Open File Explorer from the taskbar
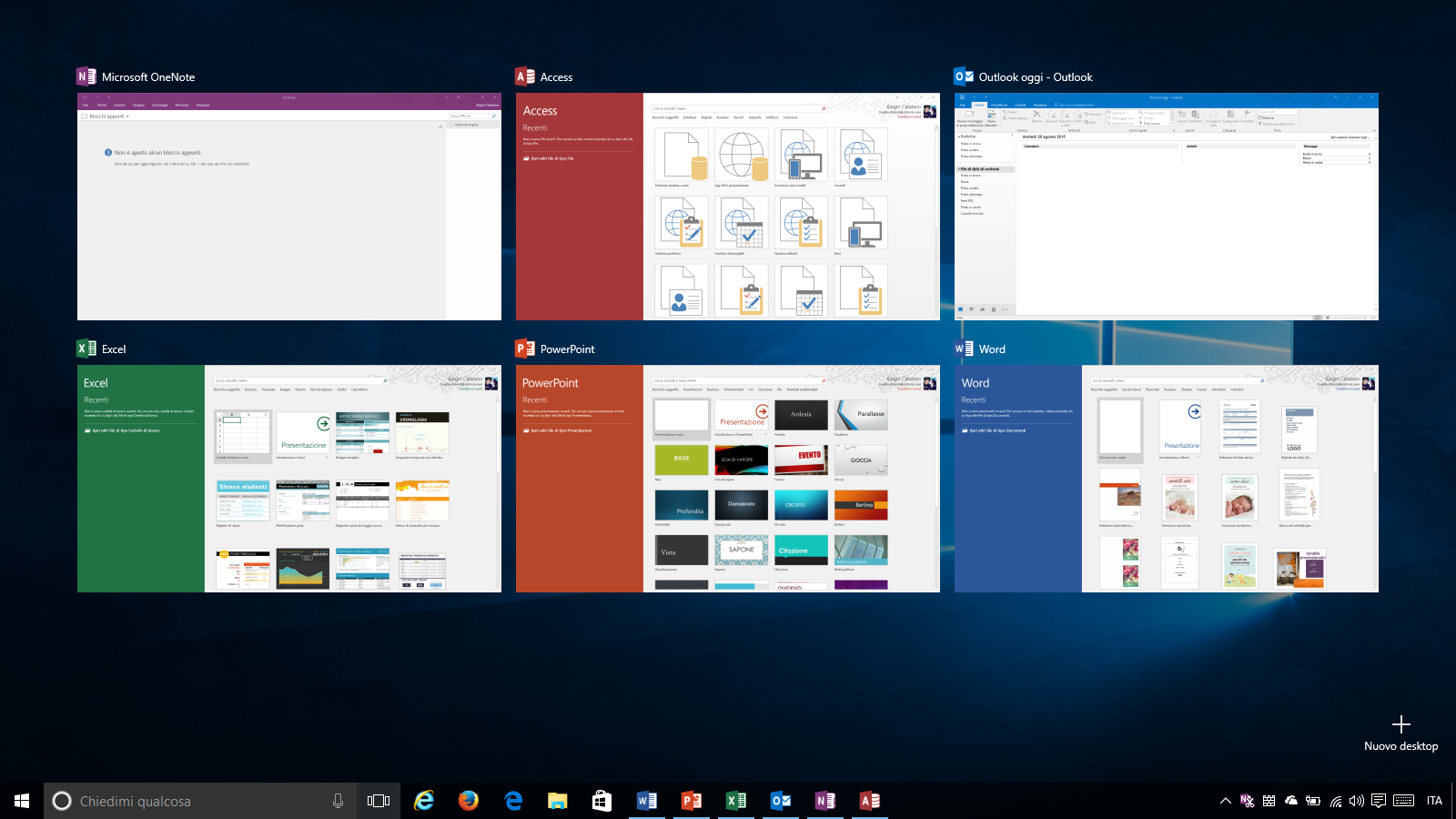1456x819 pixels. tap(558, 801)
